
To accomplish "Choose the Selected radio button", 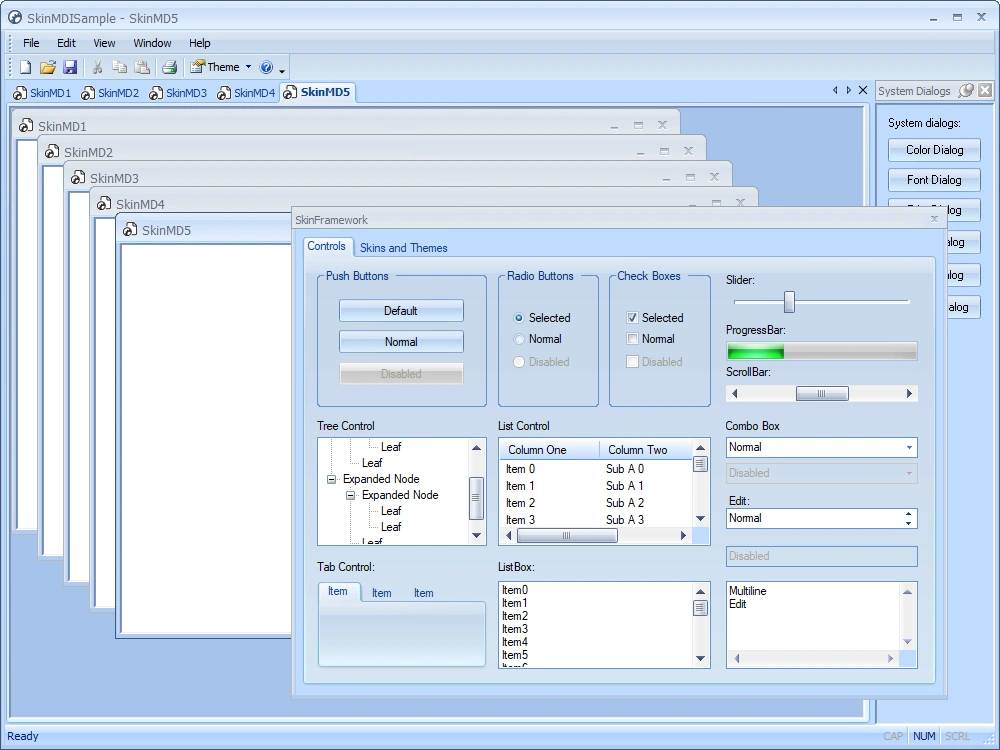I will tap(519, 318).
